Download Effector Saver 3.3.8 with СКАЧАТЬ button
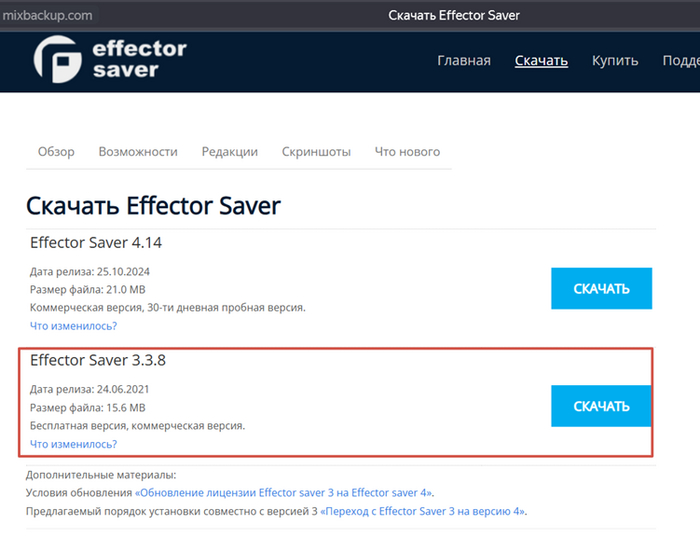This screenshot has height=552, width=700. pyautogui.click(x=601, y=406)
